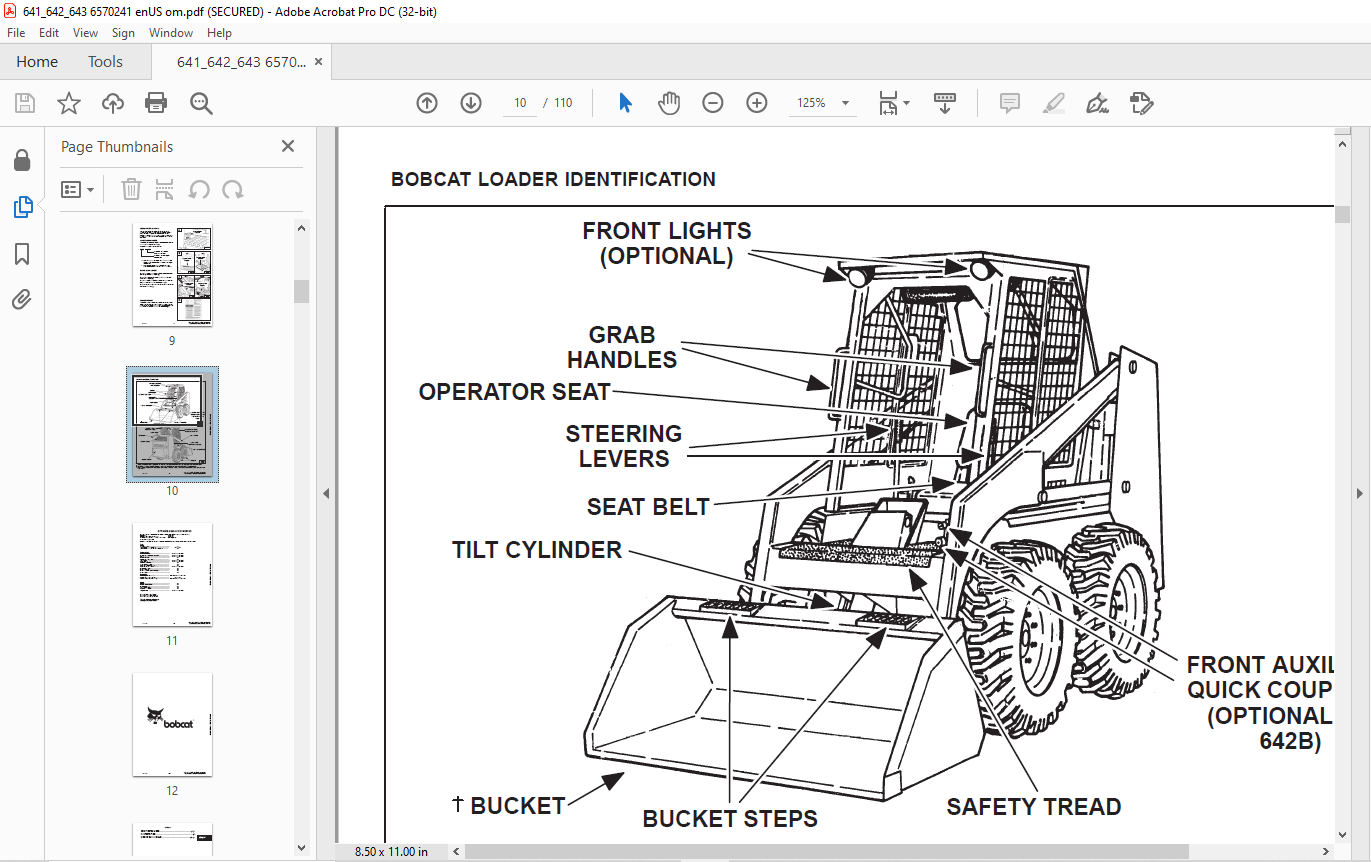Click document scroll down arrow

pyautogui.click(x=1343, y=835)
